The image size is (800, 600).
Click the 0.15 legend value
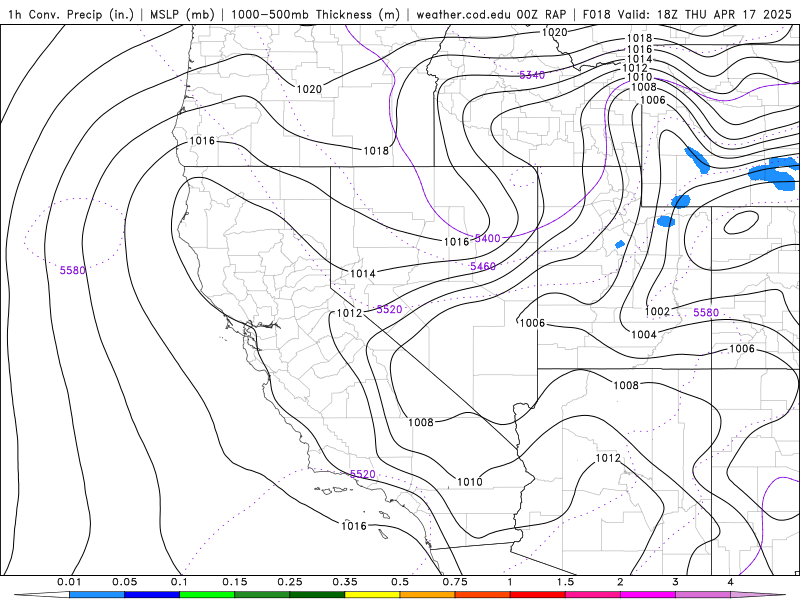coord(235,582)
